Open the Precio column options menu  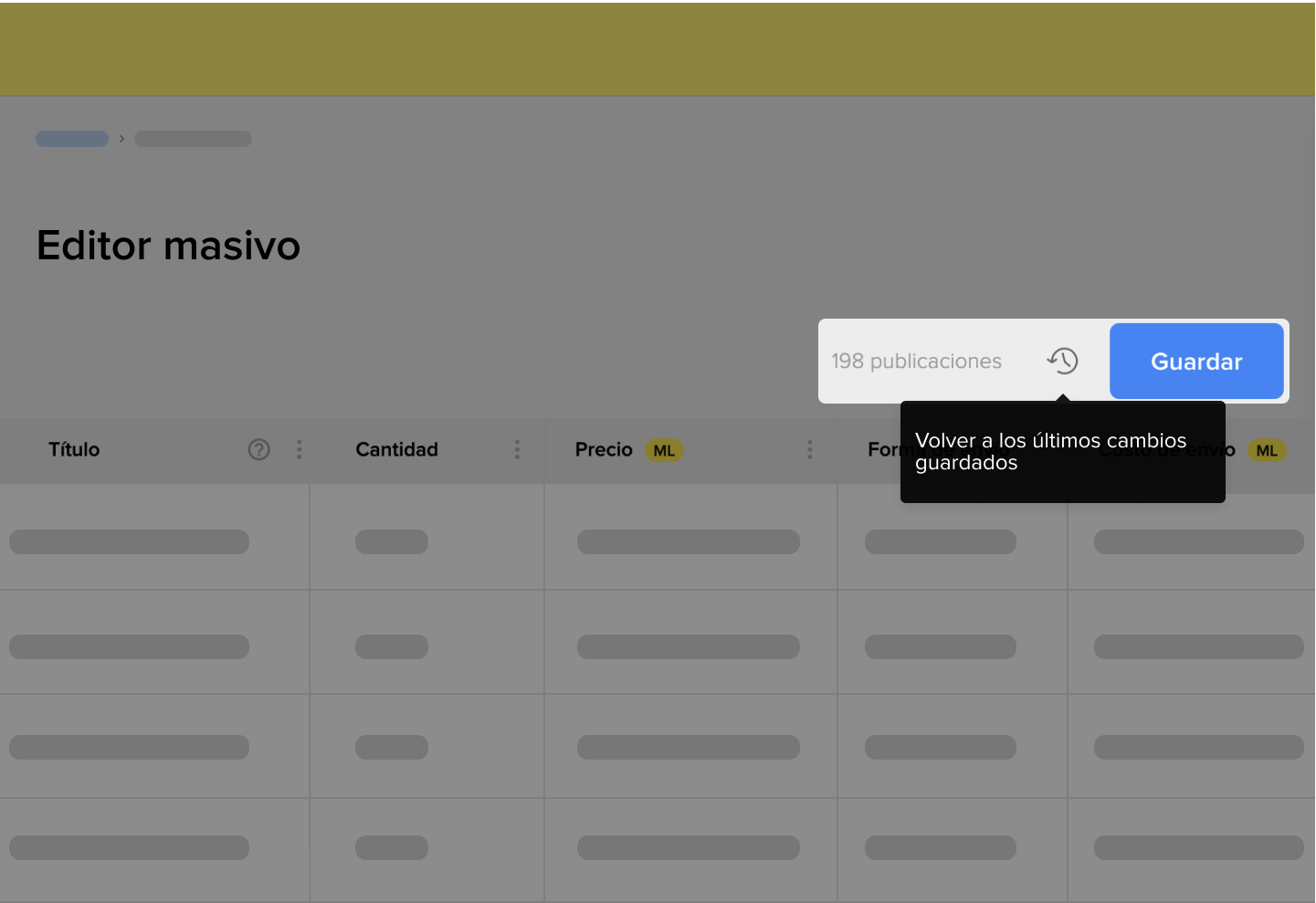(x=809, y=449)
